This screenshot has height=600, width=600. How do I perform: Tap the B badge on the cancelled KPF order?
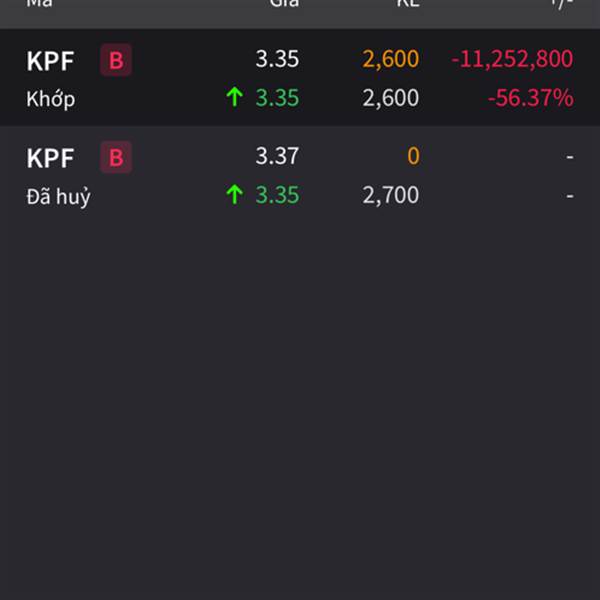(x=116, y=157)
